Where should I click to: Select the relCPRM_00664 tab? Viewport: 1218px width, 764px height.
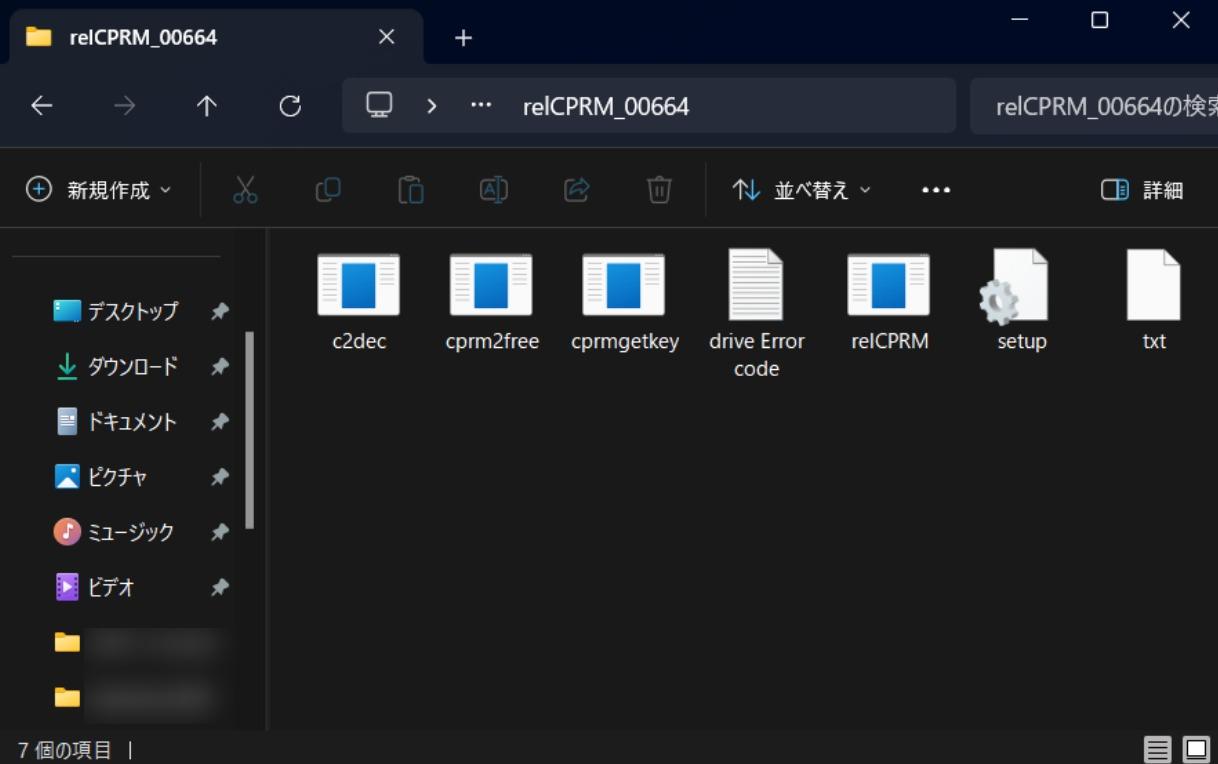[x=215, y=37]
